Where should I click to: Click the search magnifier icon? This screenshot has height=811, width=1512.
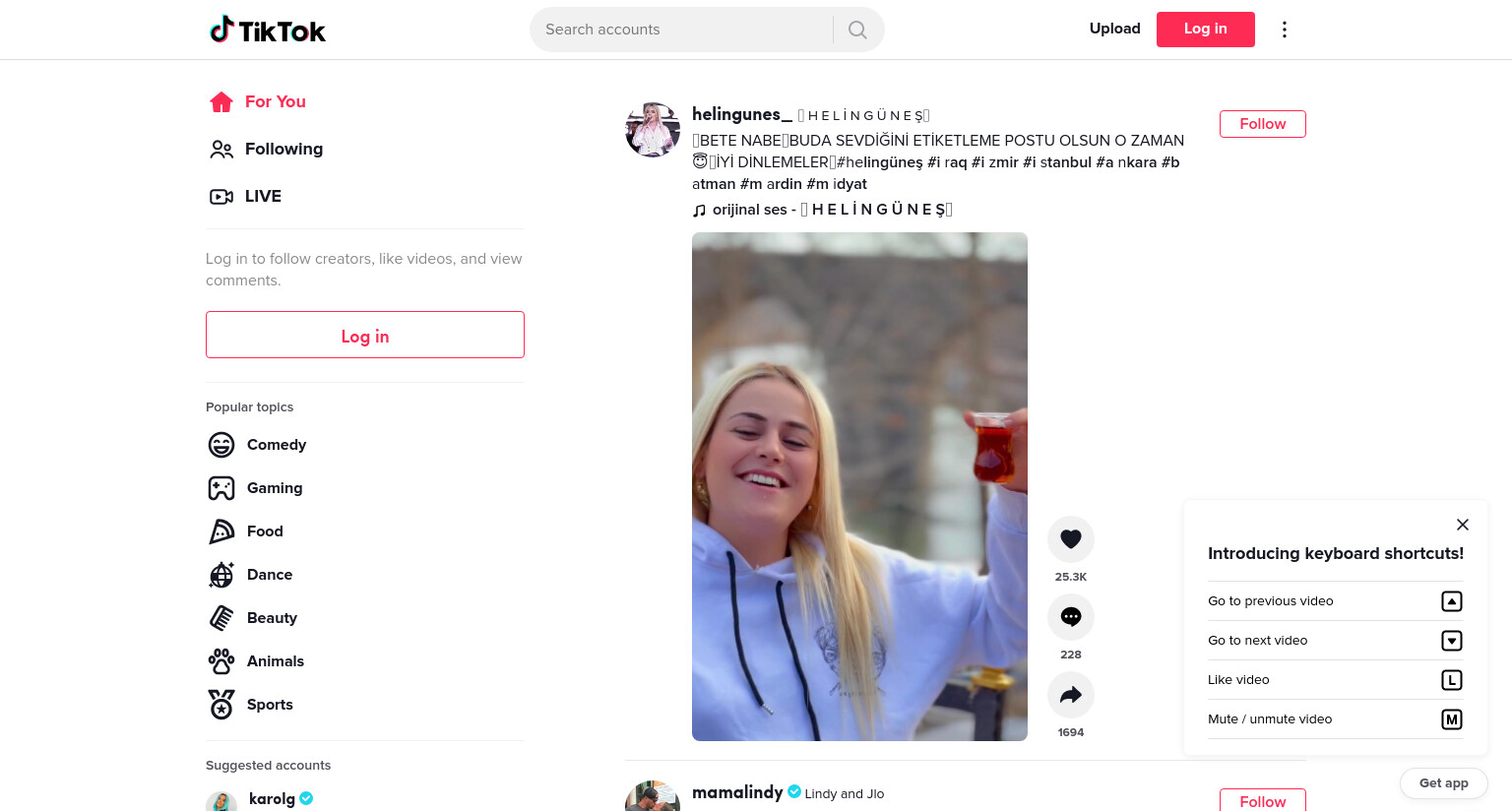click(x=857, y=30)
